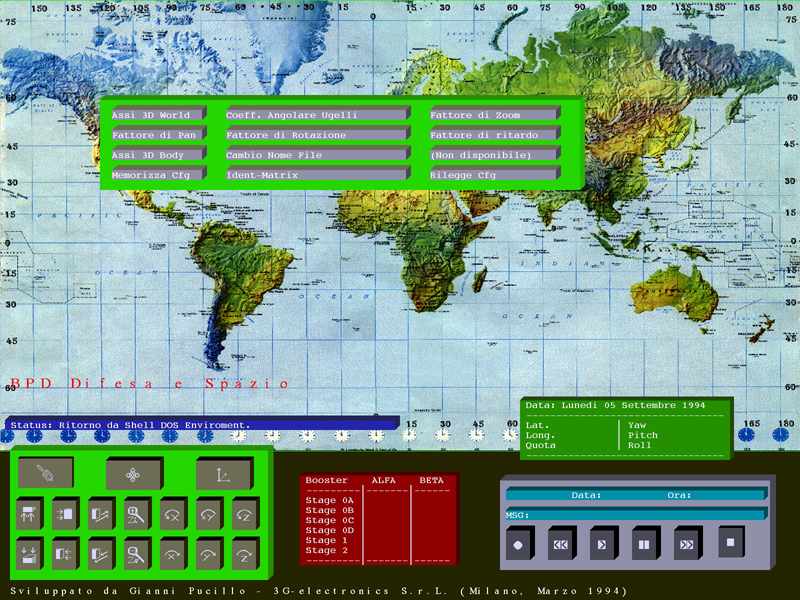This screenshot has width=800, height=600.
Task: Click the 'Pitch' label
Action: (x=643, y=435)
